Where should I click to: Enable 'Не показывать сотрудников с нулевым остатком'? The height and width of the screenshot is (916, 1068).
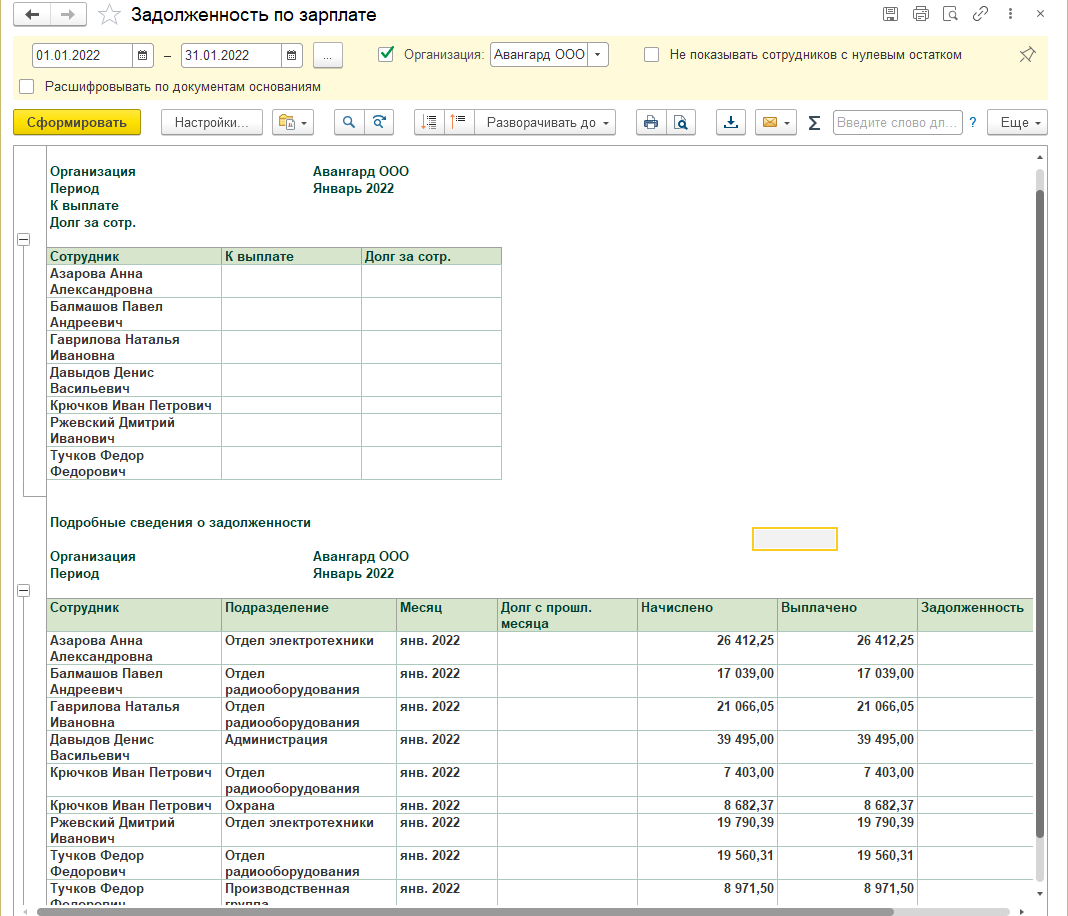[651, 55]
